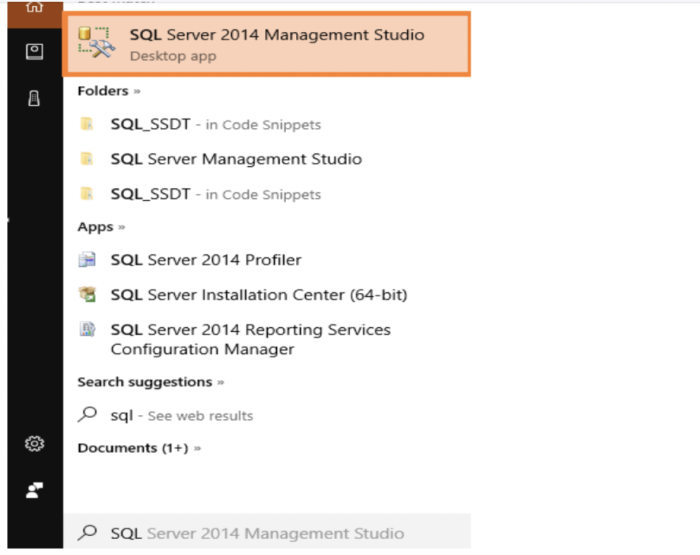
Task: Expand the Documents (1+) section
Action: click(139, 448)
